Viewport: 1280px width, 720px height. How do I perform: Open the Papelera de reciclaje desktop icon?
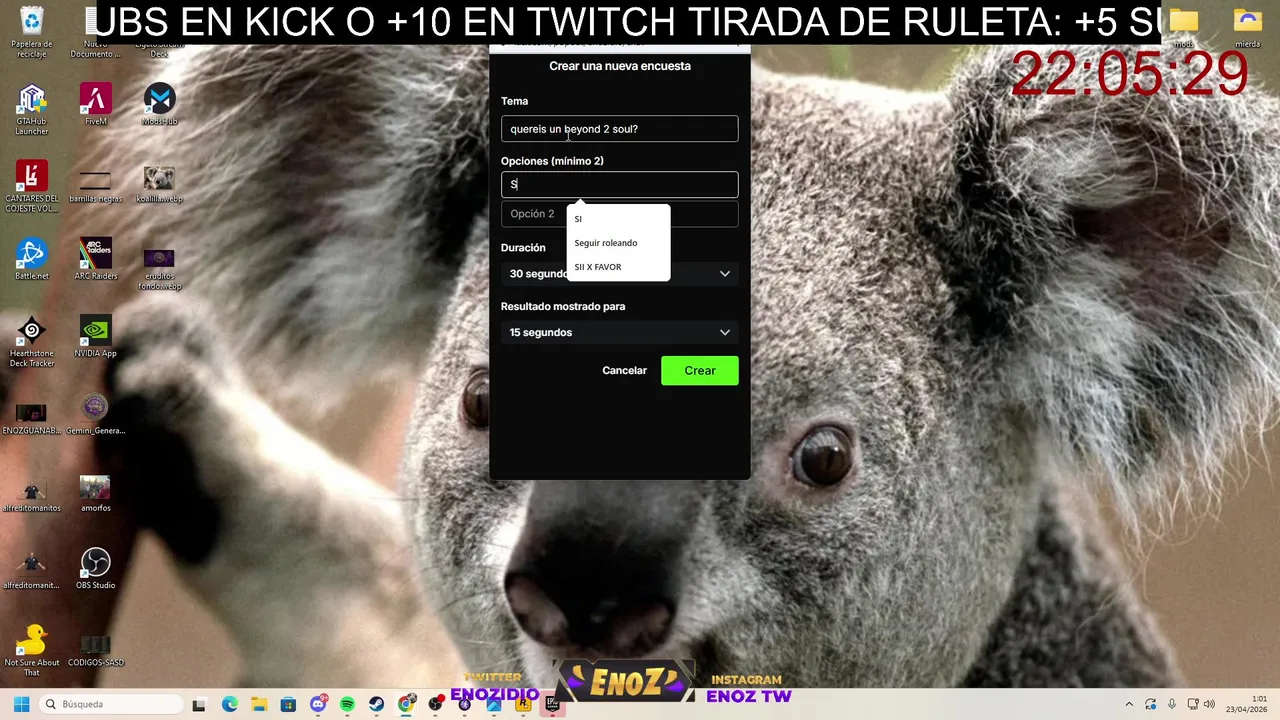(32, 30)
